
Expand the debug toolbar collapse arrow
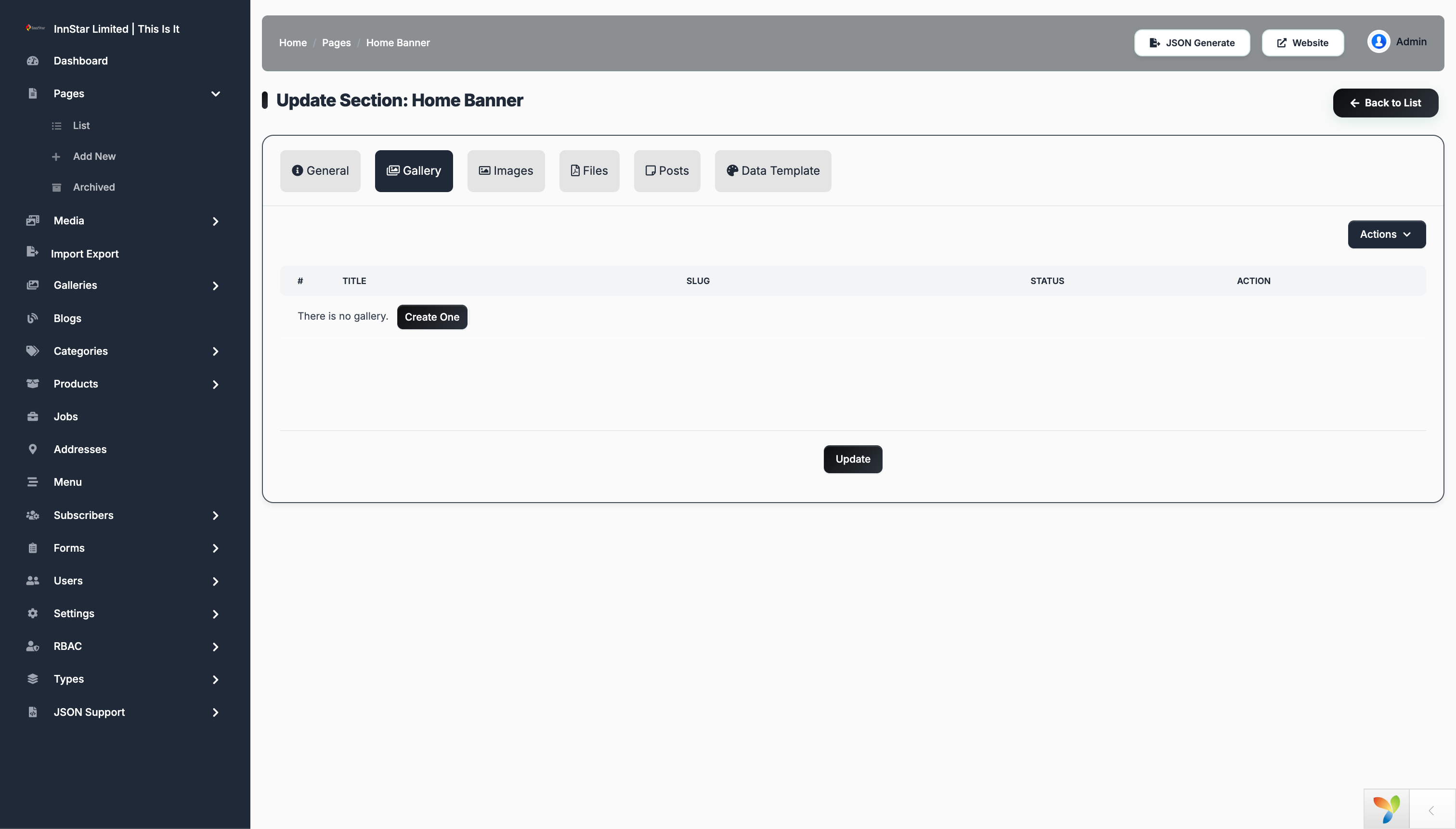pos(1431,810)
